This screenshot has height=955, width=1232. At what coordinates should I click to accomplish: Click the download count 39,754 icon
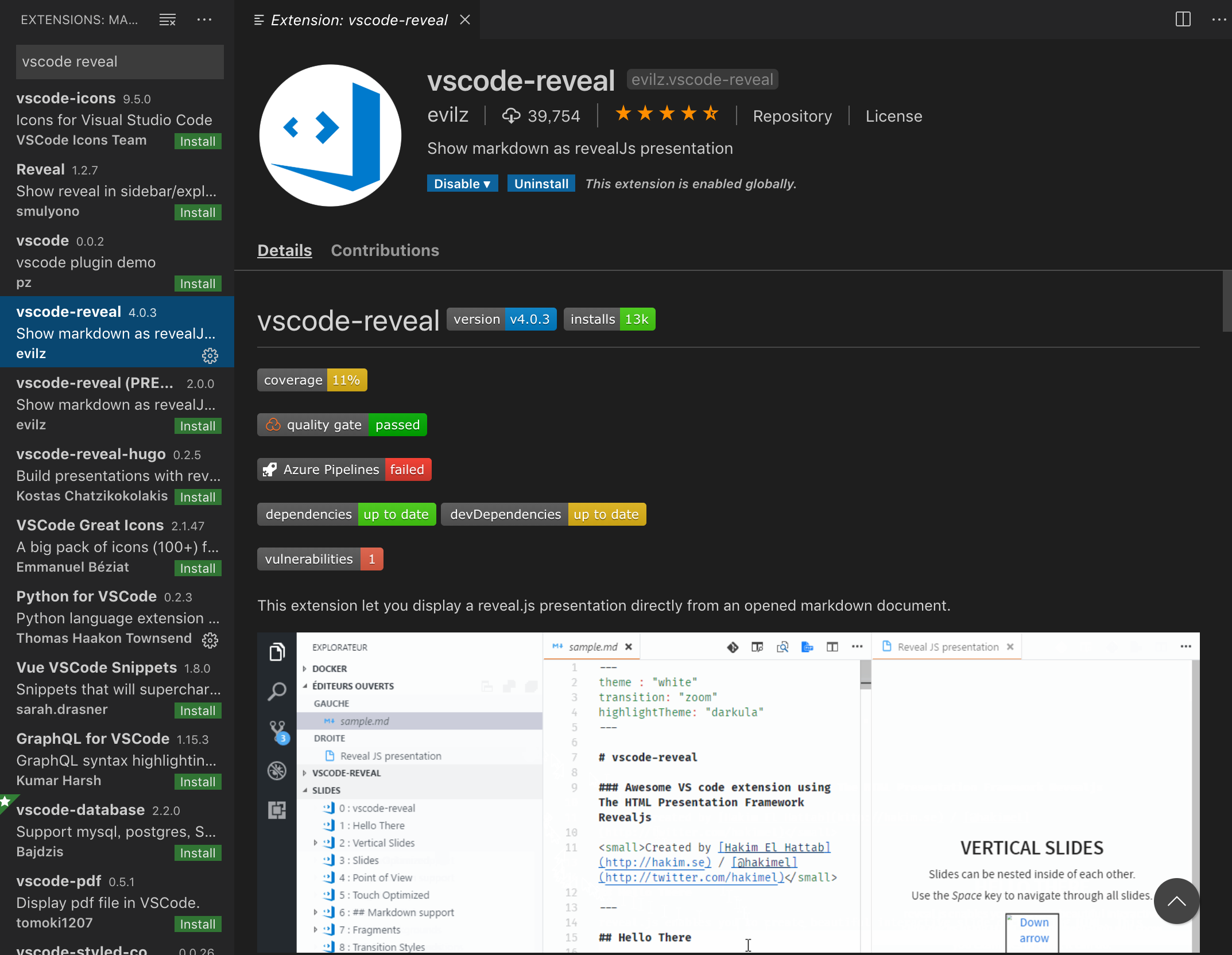(x=511, y=116)
